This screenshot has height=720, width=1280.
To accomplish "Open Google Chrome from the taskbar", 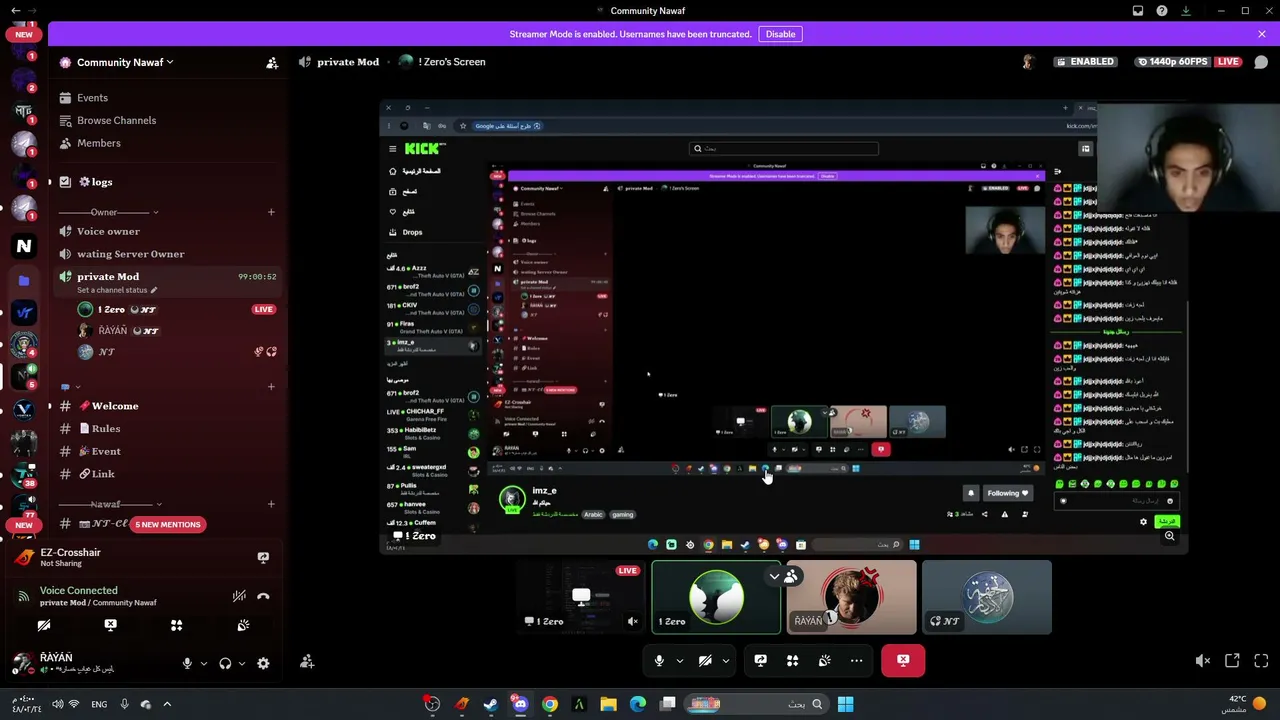I will tap(550, 704).
